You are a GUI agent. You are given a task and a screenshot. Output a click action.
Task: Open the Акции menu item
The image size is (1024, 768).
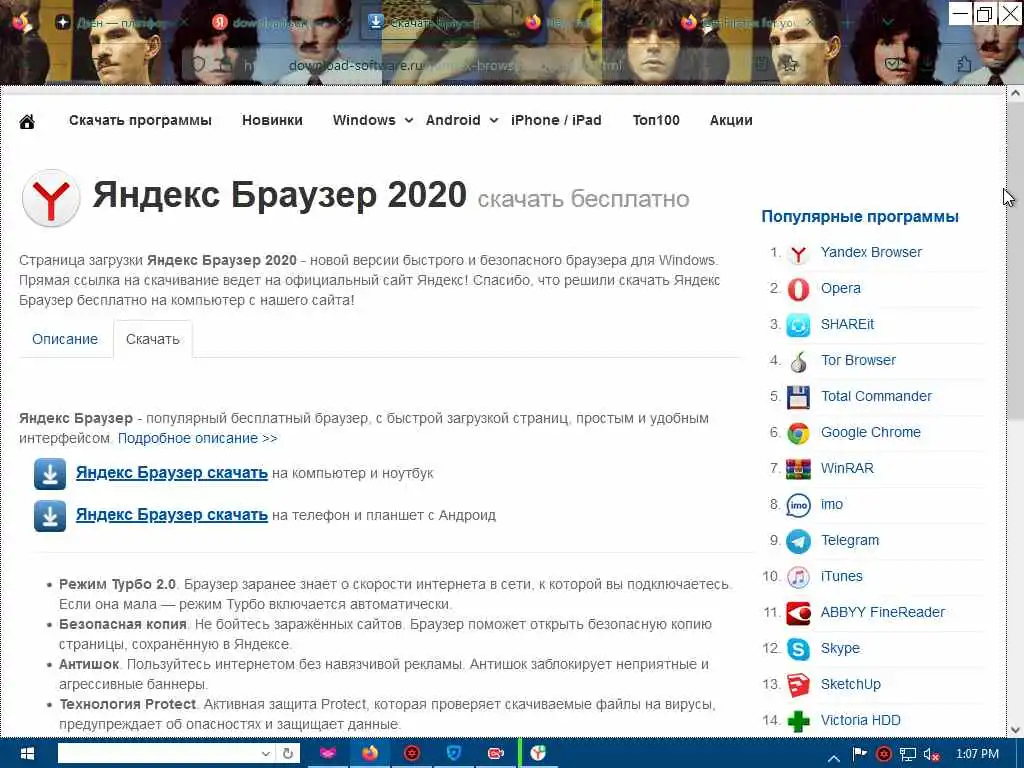[731, 120]
